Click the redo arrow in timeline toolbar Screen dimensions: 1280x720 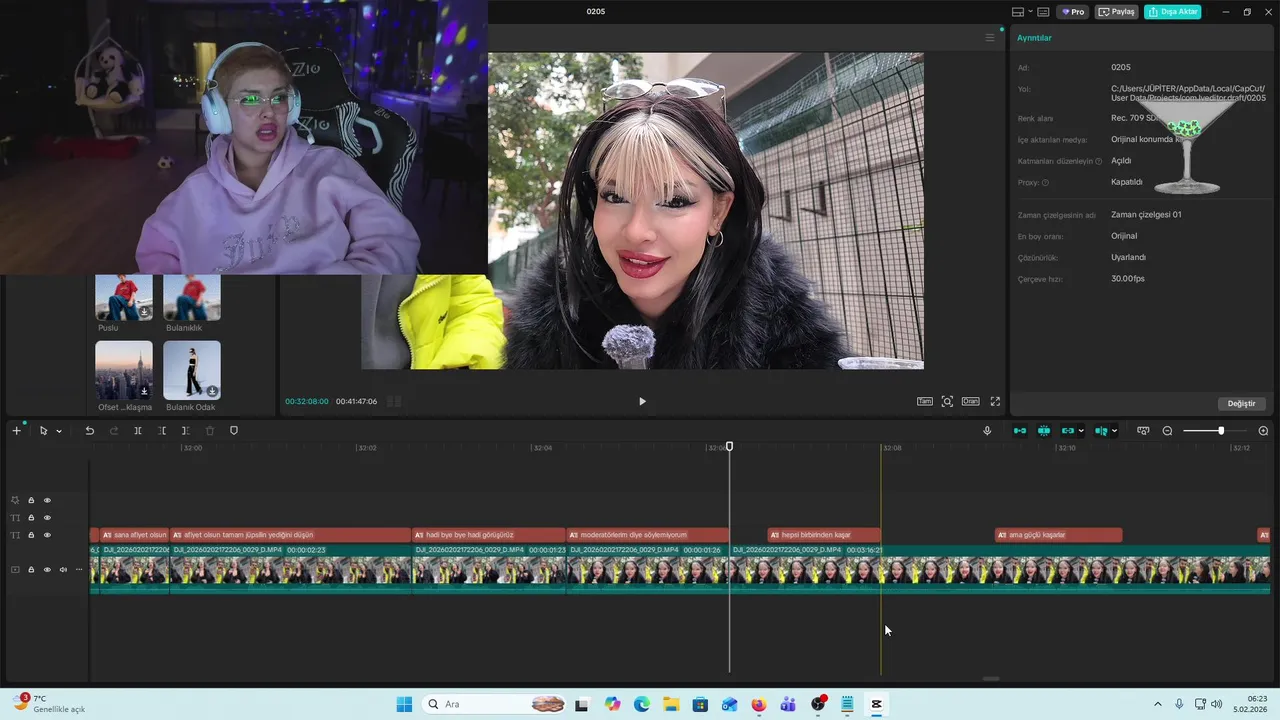point(113,431)
